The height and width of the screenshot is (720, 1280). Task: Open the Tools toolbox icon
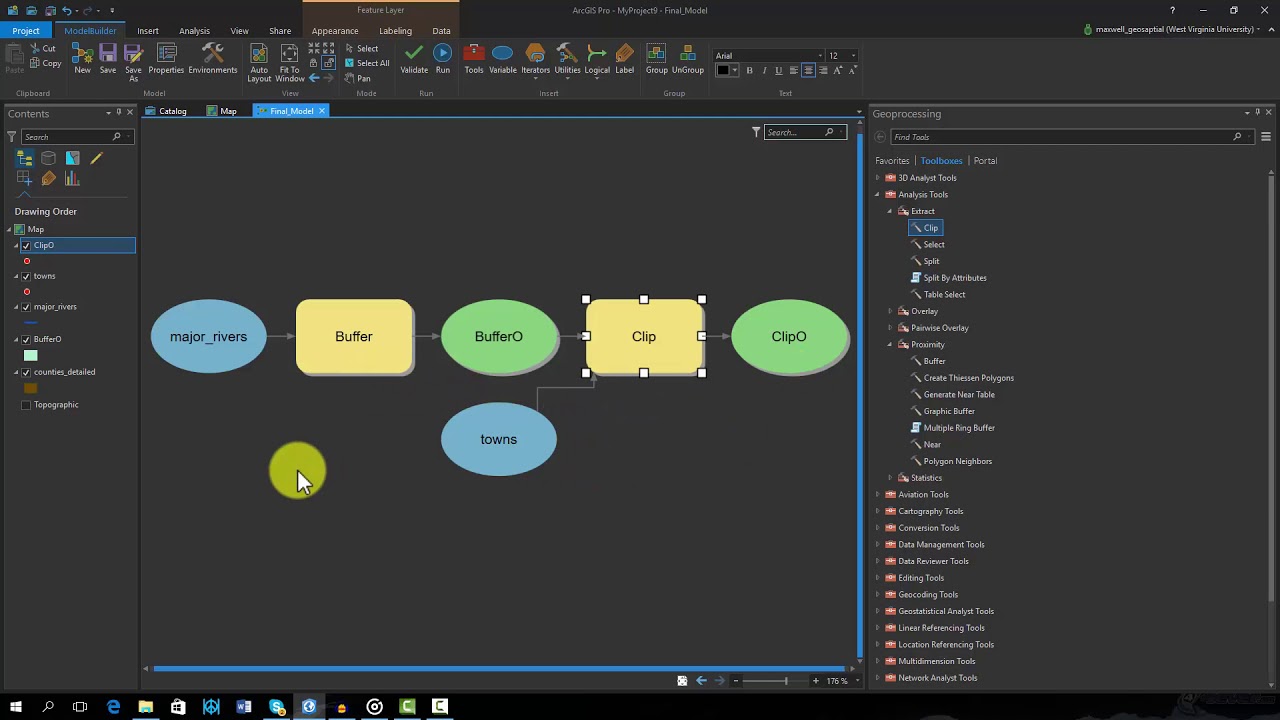(x=474, y=59)
